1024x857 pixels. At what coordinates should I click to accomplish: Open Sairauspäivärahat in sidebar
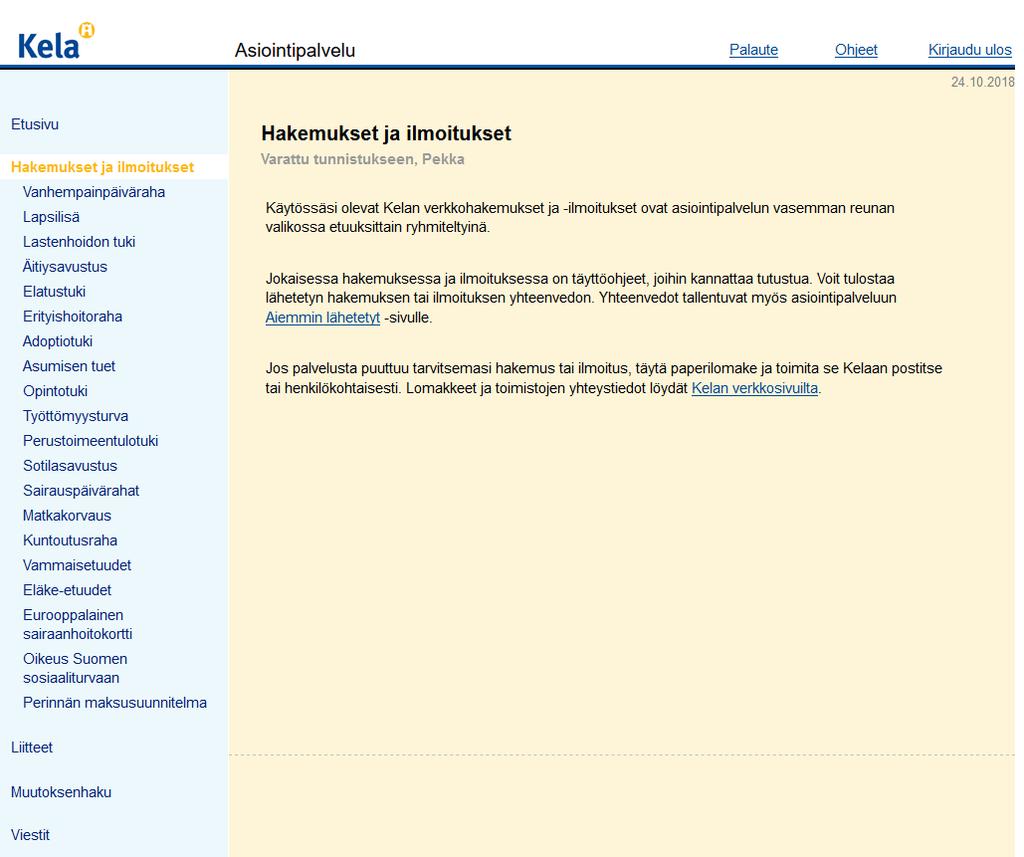(x=81, y=491)
